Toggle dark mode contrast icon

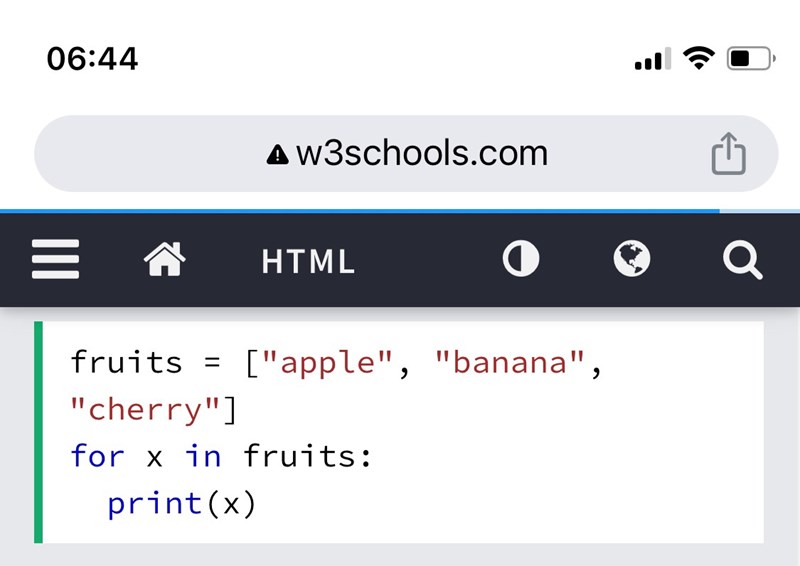(x=520, y=260)
